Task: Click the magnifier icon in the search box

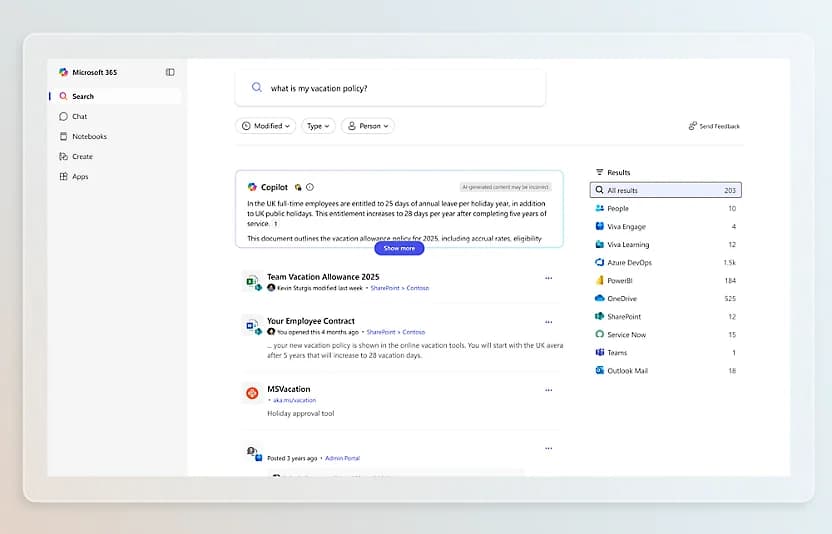Action: click(257, 88)
